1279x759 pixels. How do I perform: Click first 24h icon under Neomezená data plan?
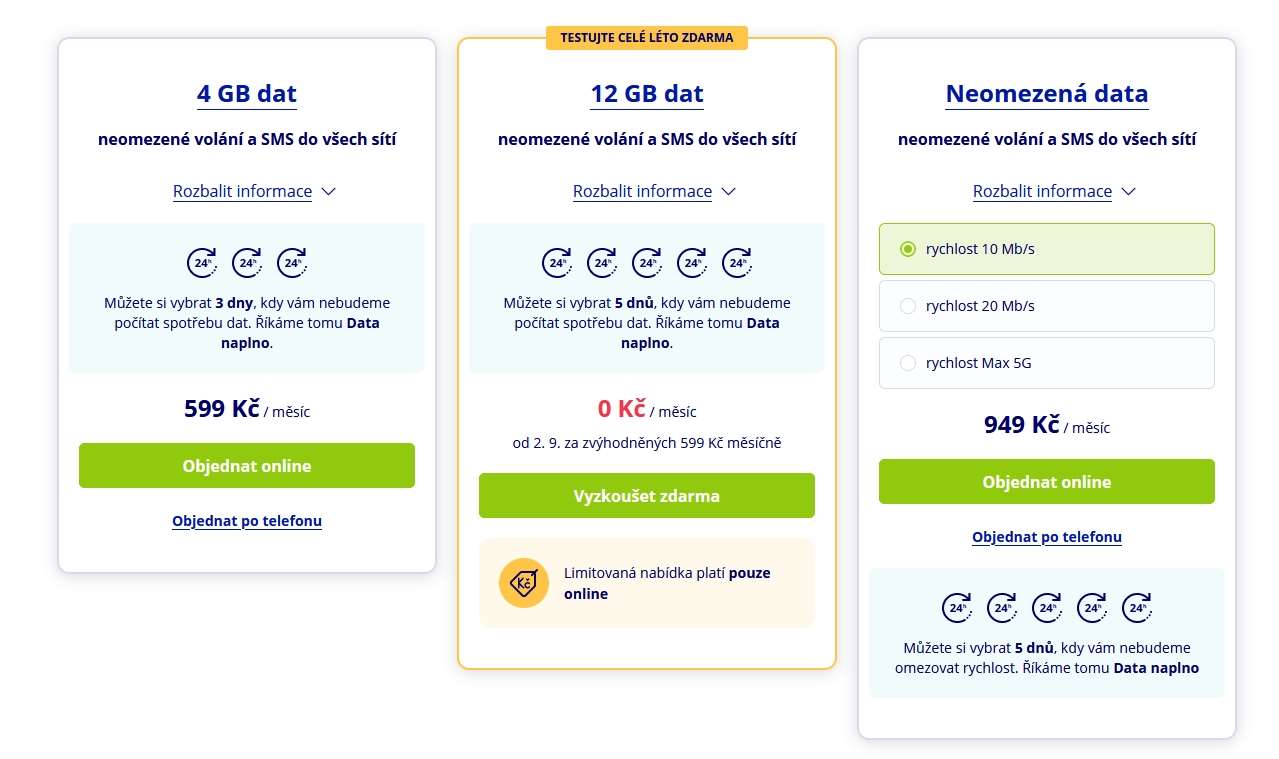pyautogui.click(x=957, y=607)
